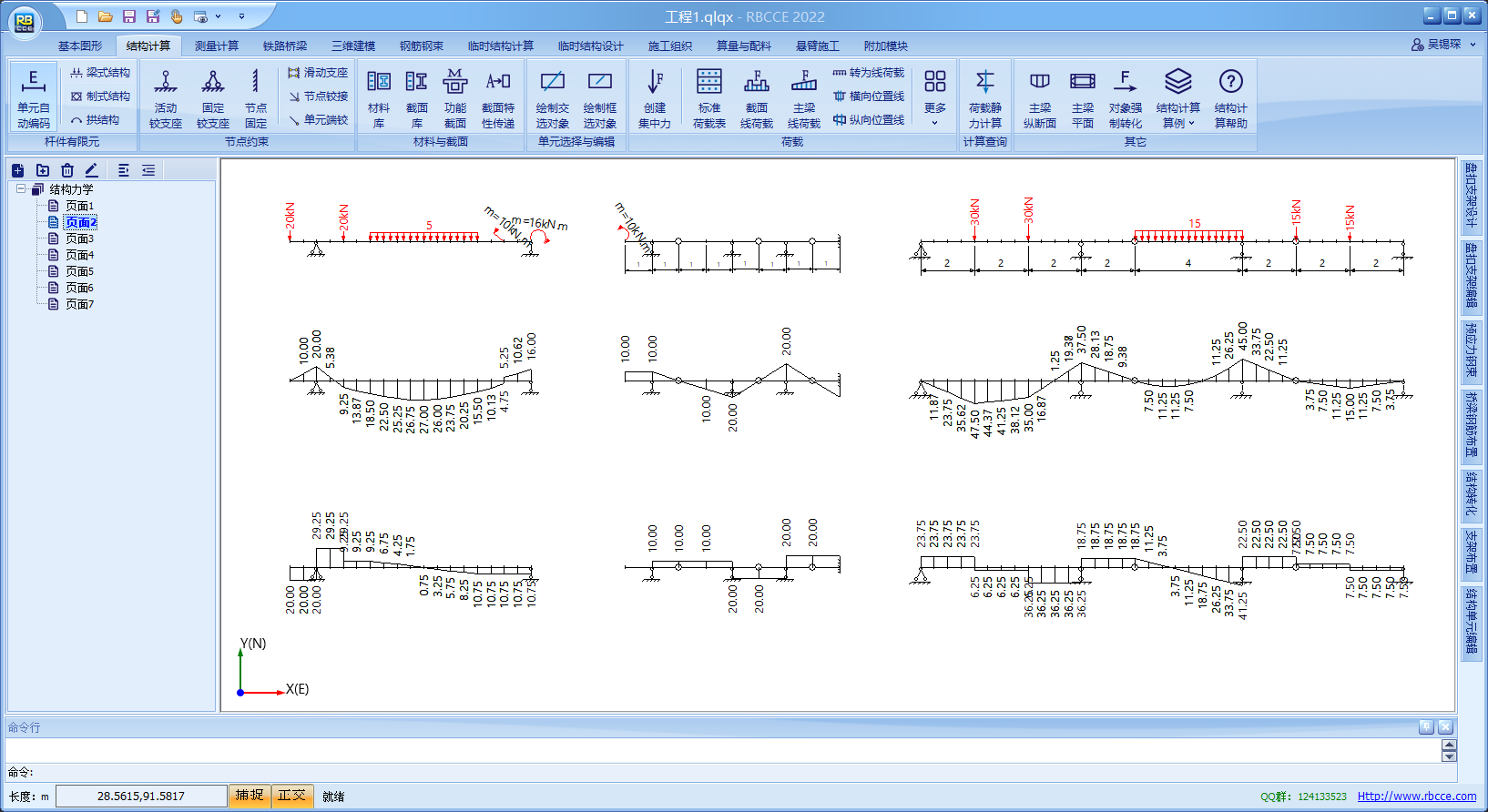This screenshot has height=812, width=1488.
Task: Select the 固定铰支座 support tool
Action: (212, 98)
